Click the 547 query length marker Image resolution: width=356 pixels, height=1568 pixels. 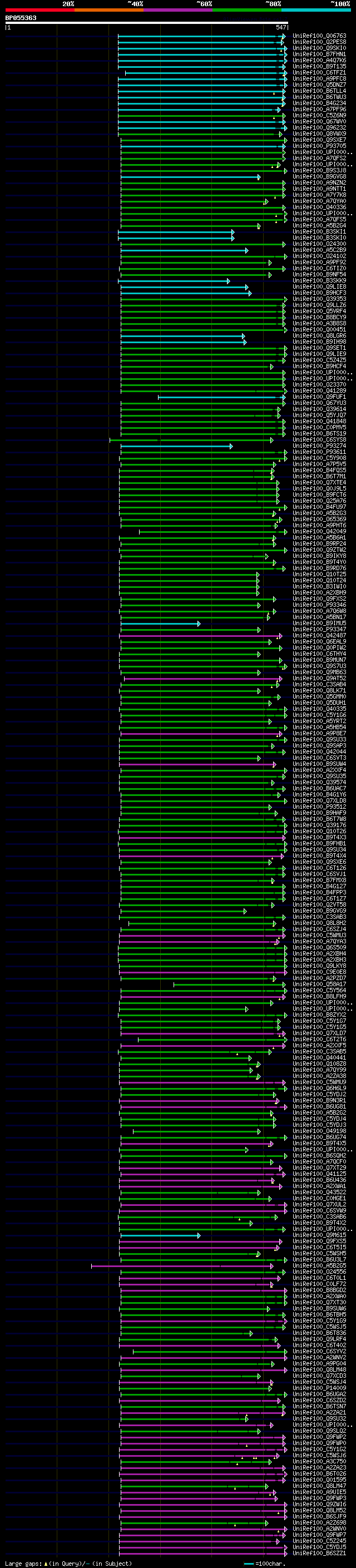[x=280, y=27]
